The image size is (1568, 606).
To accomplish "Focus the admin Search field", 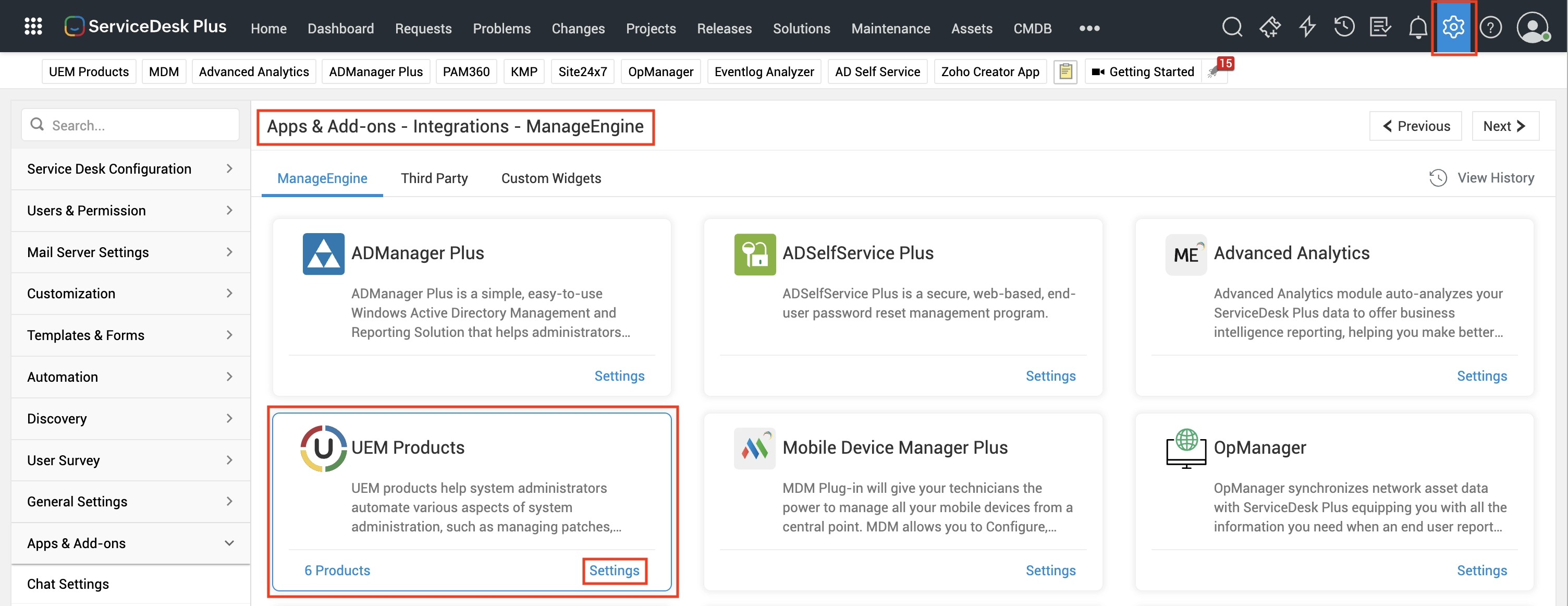I will [130, 125].
